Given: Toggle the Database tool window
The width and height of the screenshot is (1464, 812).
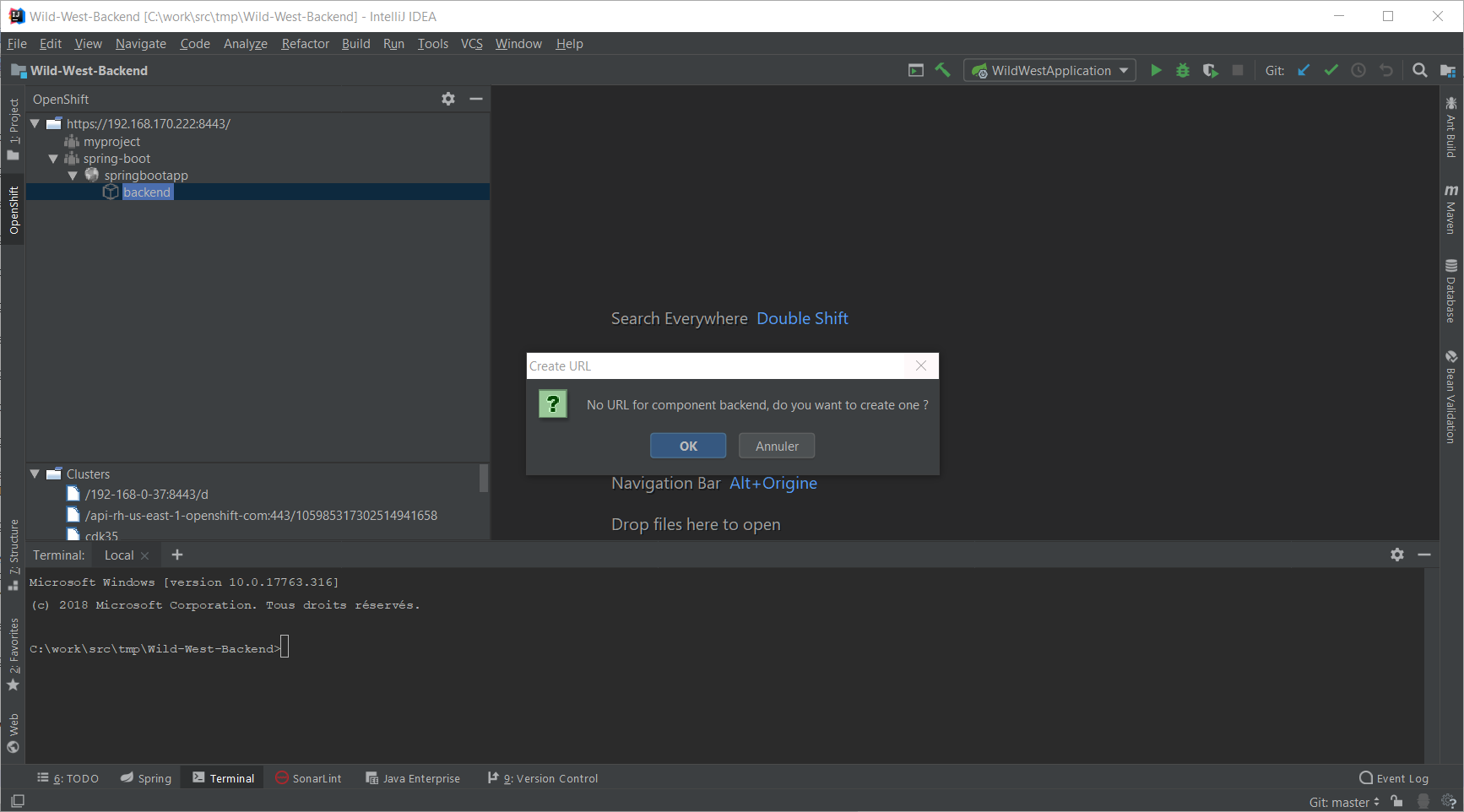Looking at the screenshot, I should point(1450,291).
